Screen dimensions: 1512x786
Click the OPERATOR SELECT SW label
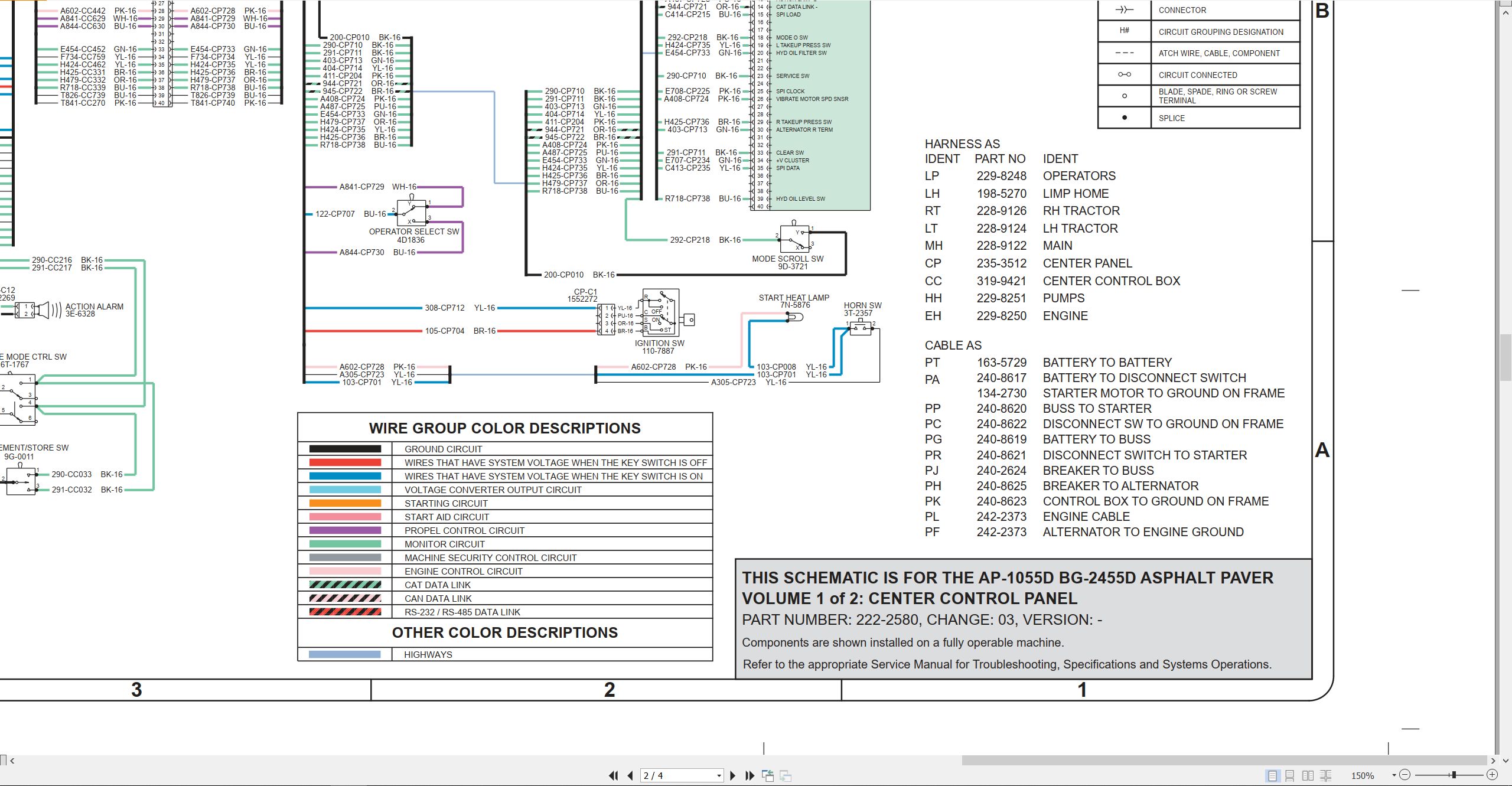tap(414, 231)
